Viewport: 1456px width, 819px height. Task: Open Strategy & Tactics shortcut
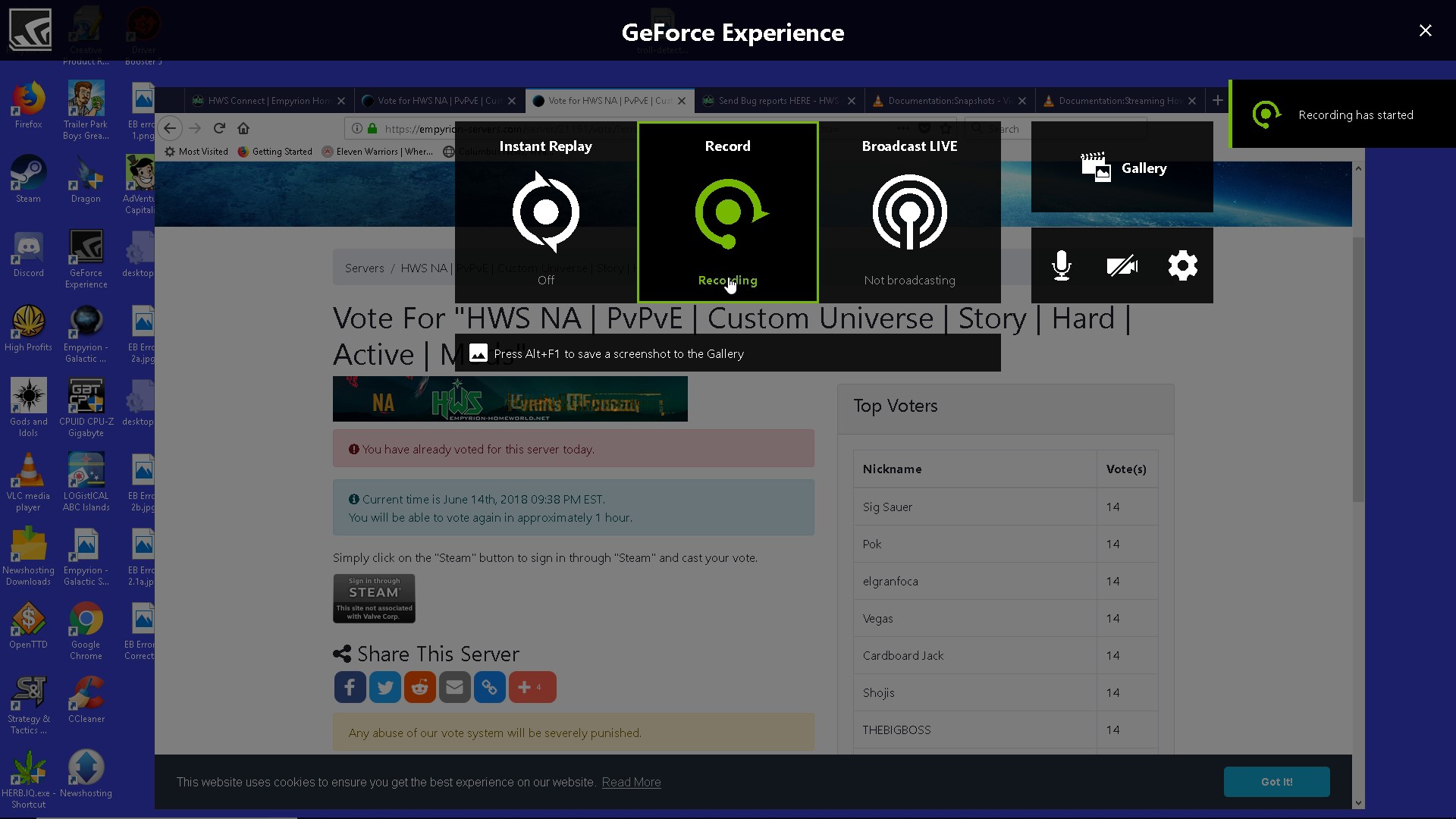click(28, 705)
